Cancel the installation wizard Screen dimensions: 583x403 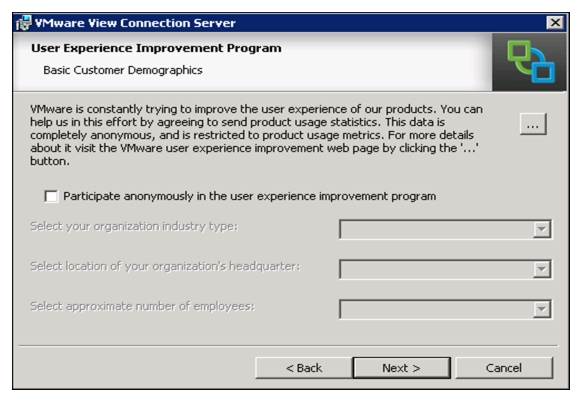click(504, 368)
